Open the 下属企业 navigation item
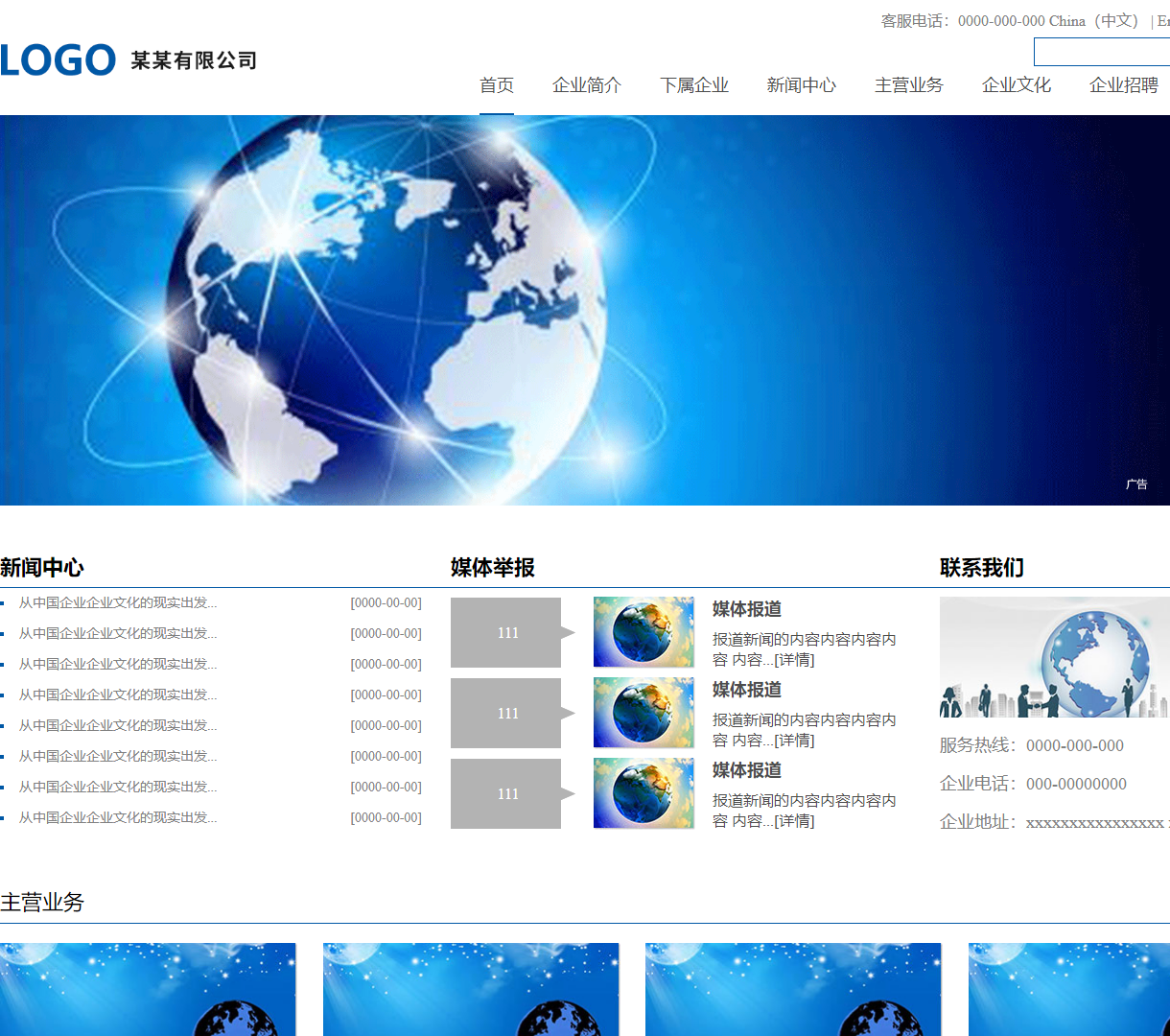 (694, 85)
